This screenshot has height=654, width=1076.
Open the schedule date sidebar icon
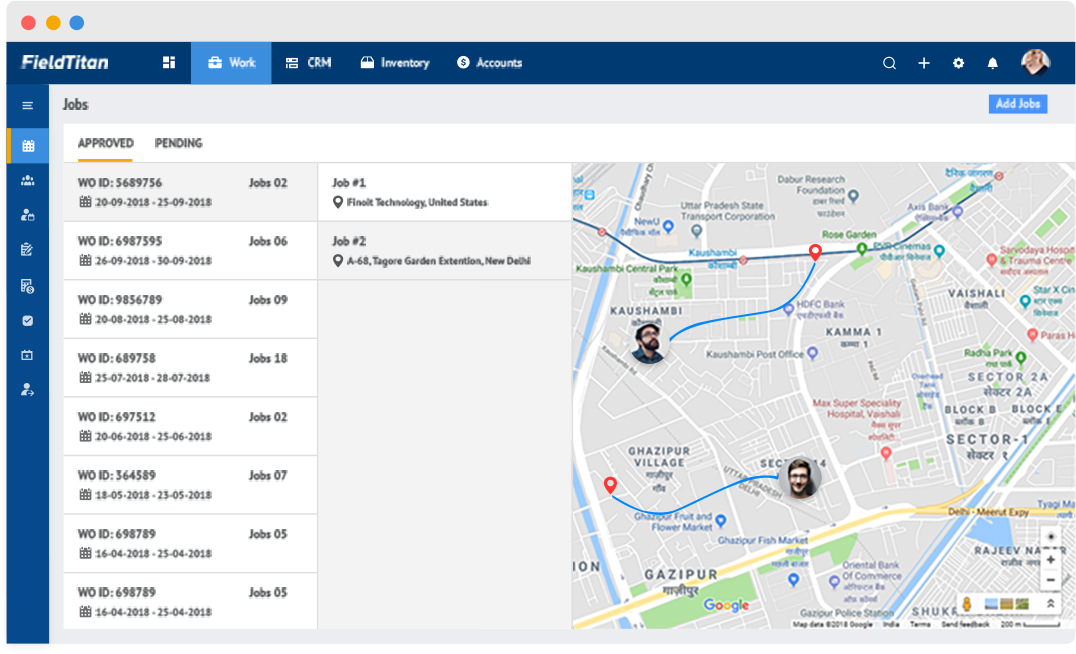pos(27,355)
